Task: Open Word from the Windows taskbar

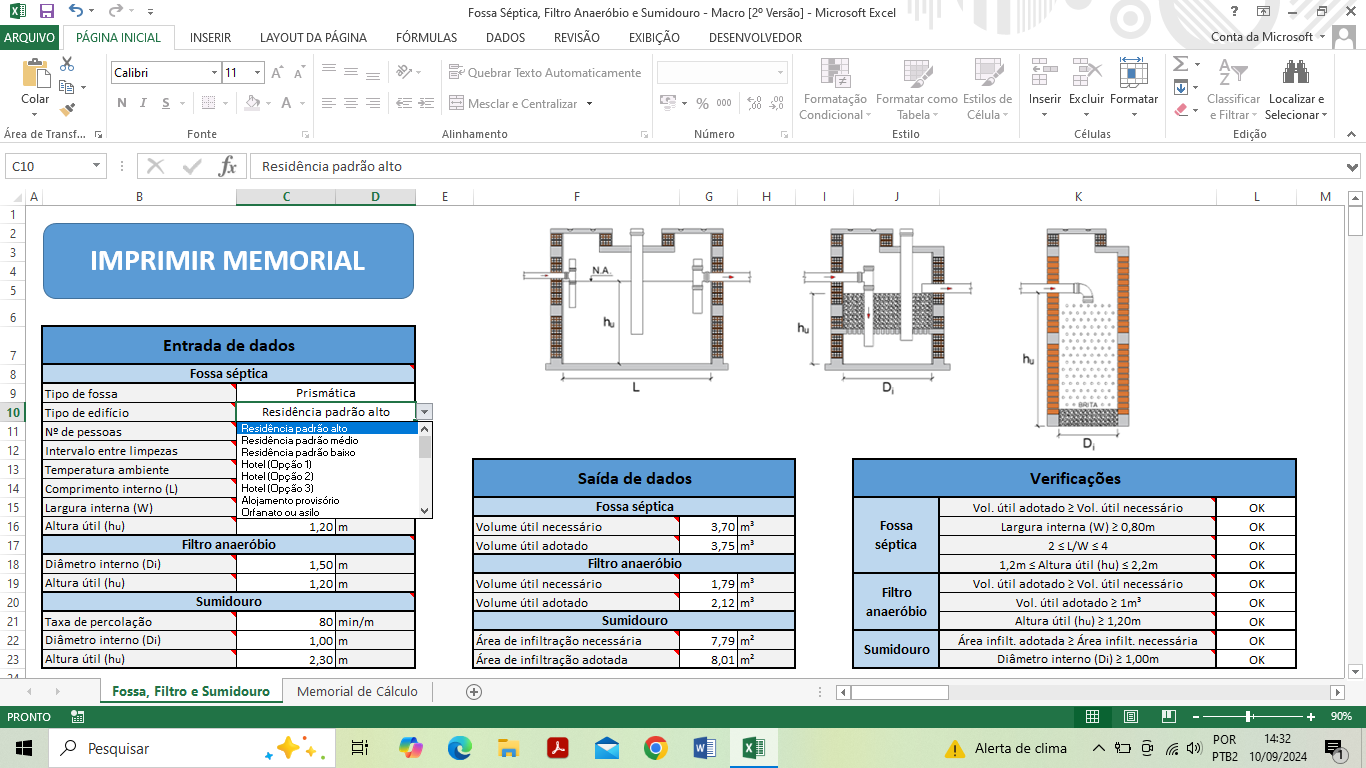Action: (x=704, y=748)
